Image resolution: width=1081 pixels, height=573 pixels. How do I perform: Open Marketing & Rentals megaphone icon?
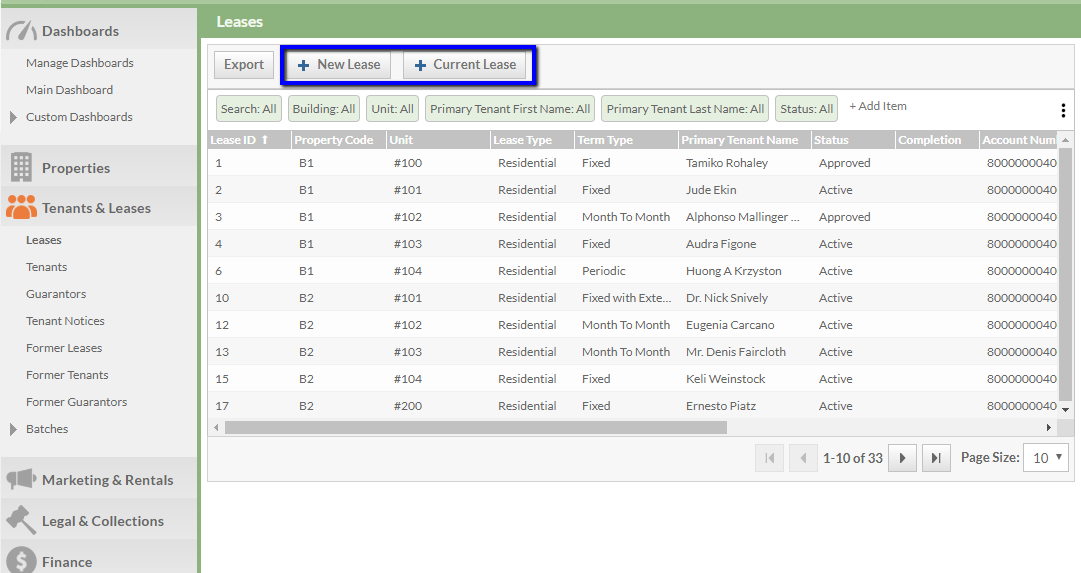(x=21, y=480)
